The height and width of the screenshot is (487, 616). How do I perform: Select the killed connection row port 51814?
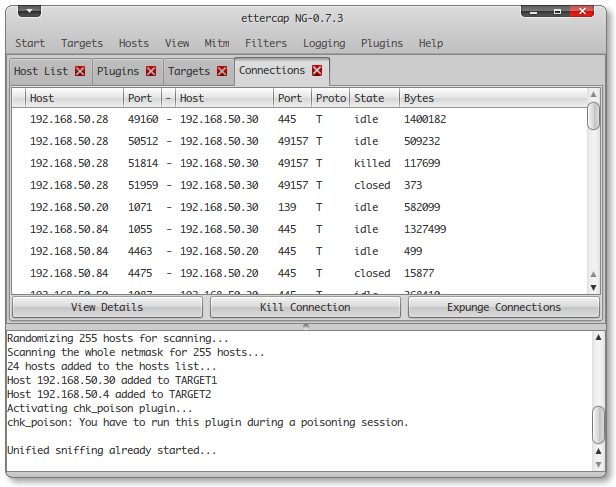300,163
